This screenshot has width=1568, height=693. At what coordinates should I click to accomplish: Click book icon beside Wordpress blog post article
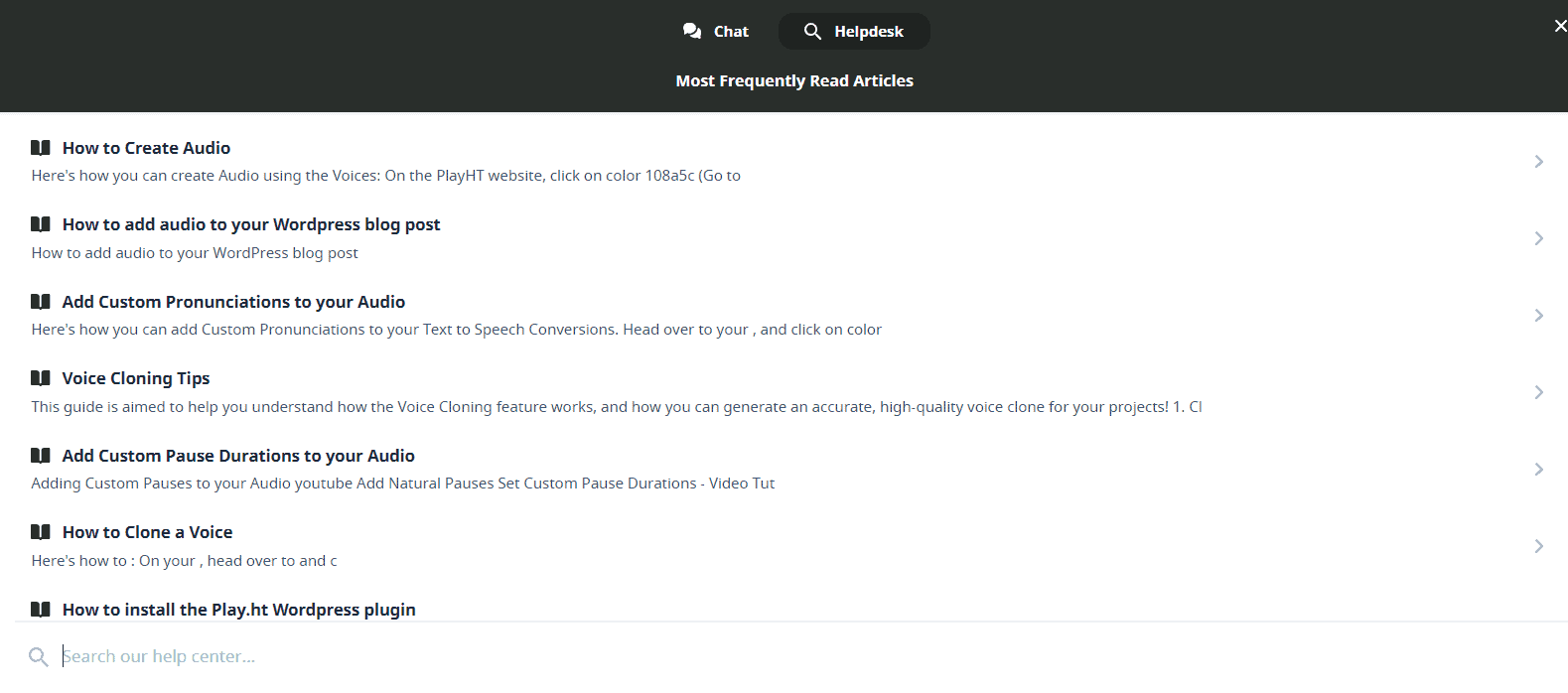[41, 224]
